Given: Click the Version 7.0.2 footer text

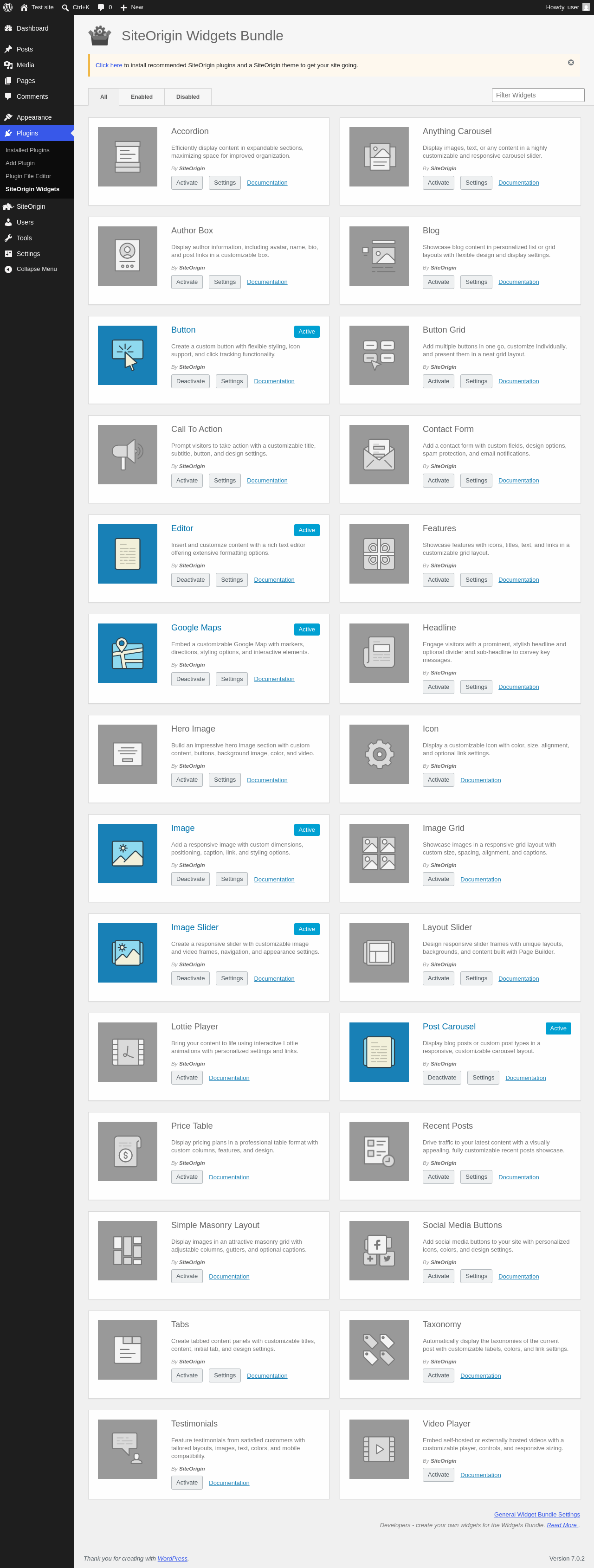Looking at the screenshot, I should tap(567, 1558).
